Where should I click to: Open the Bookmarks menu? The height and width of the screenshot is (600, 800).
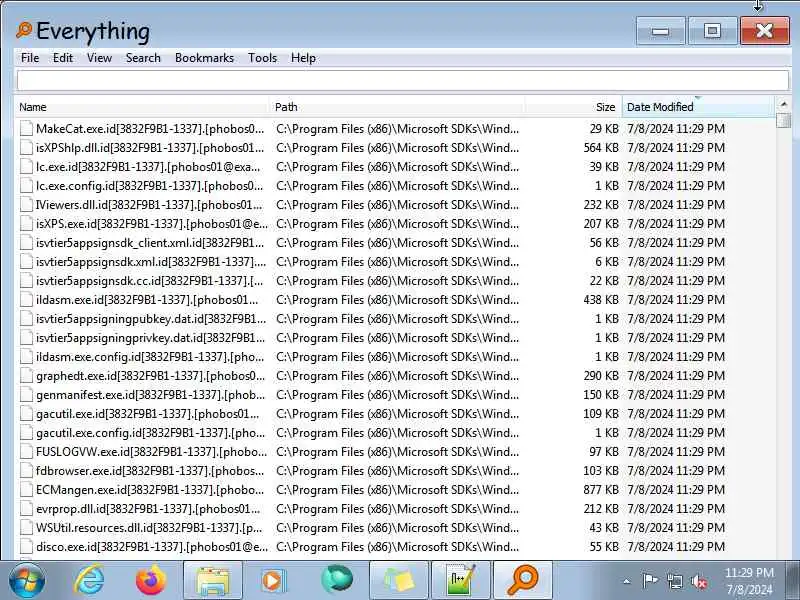204,58
